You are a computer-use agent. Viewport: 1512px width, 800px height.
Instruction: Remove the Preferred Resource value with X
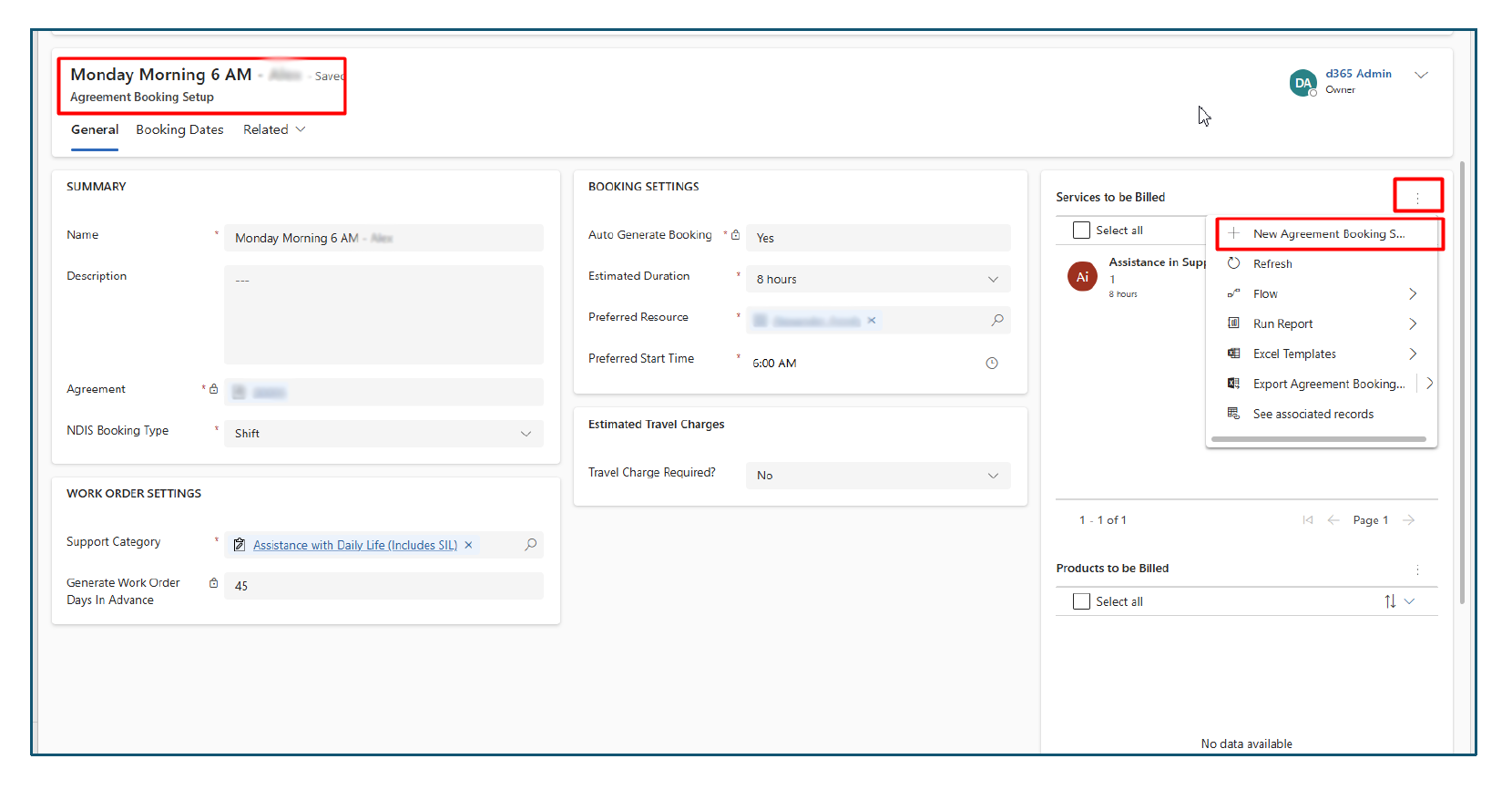tap(872, 320)
